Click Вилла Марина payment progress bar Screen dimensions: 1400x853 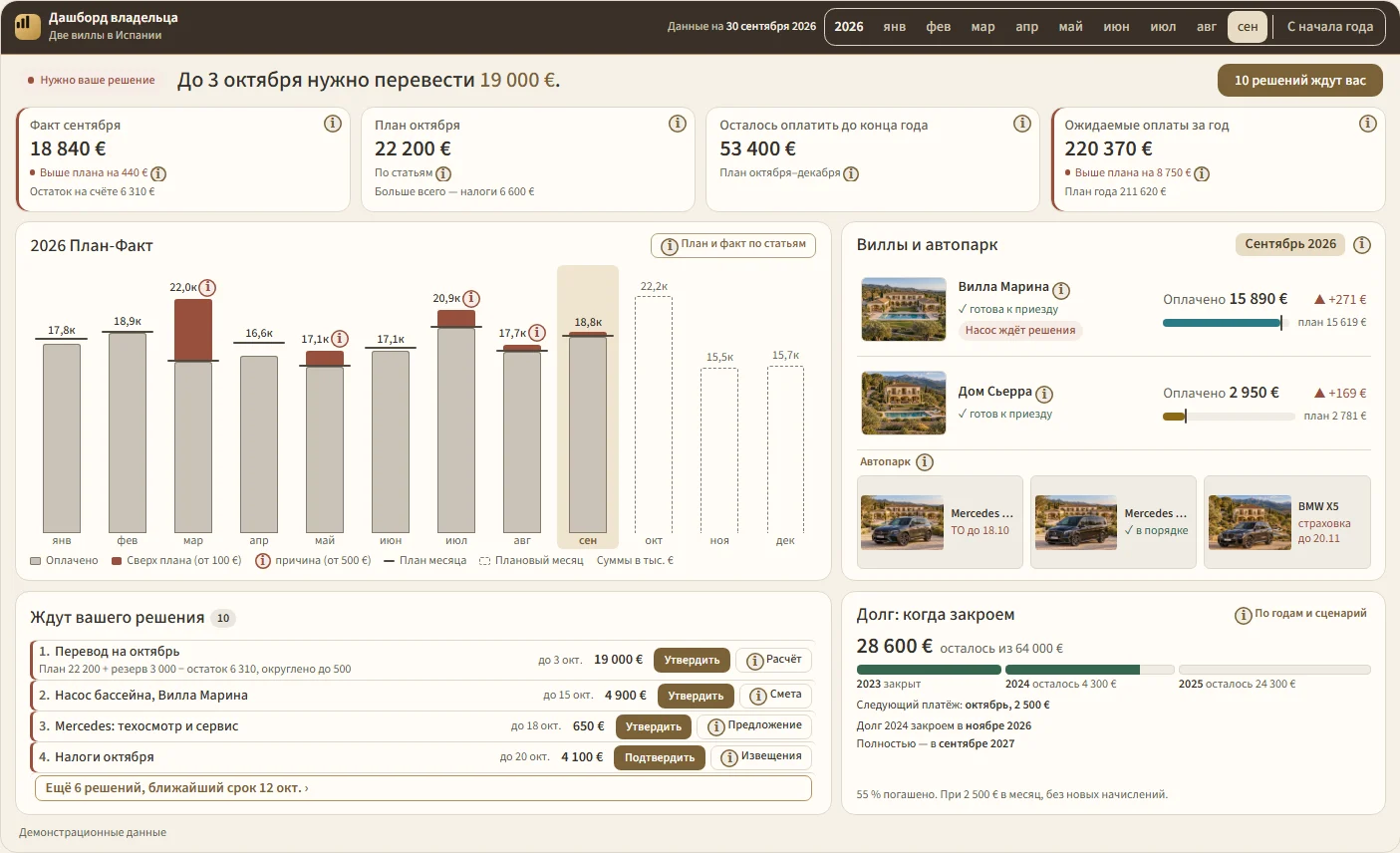click(x=1226, y=323)
